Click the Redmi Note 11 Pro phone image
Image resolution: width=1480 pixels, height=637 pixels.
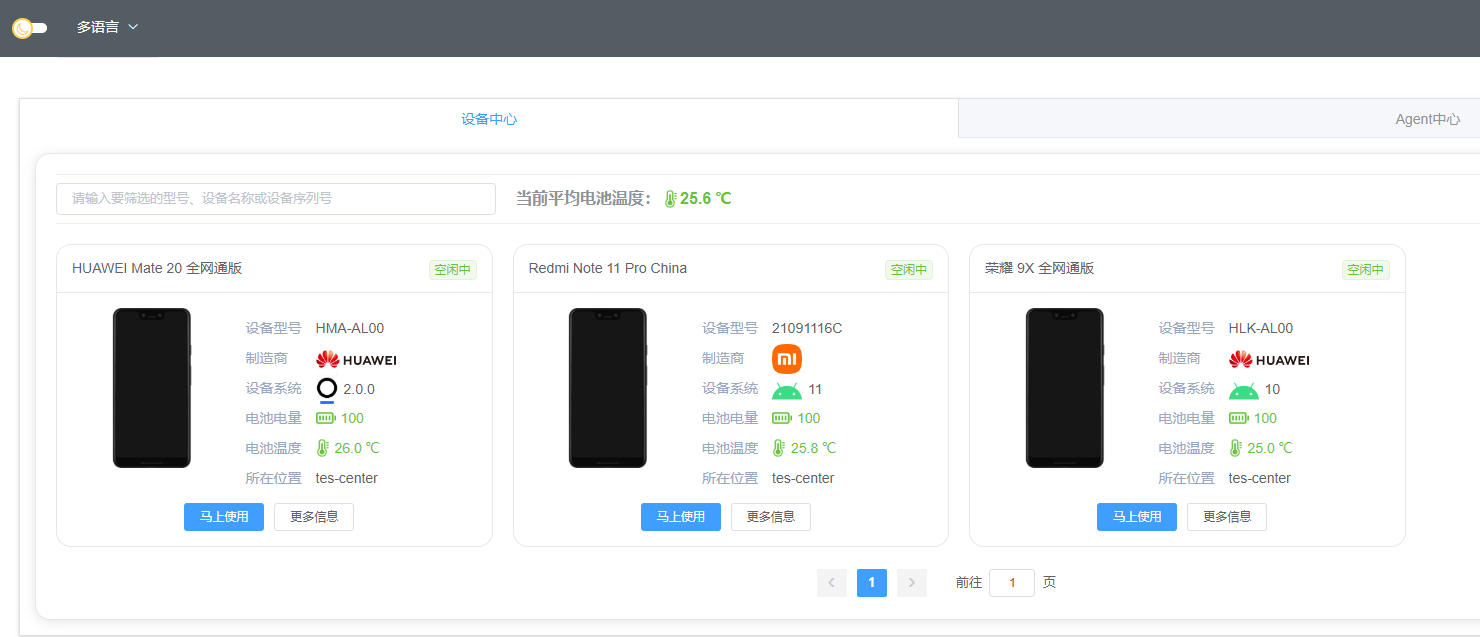coord(608,388)
